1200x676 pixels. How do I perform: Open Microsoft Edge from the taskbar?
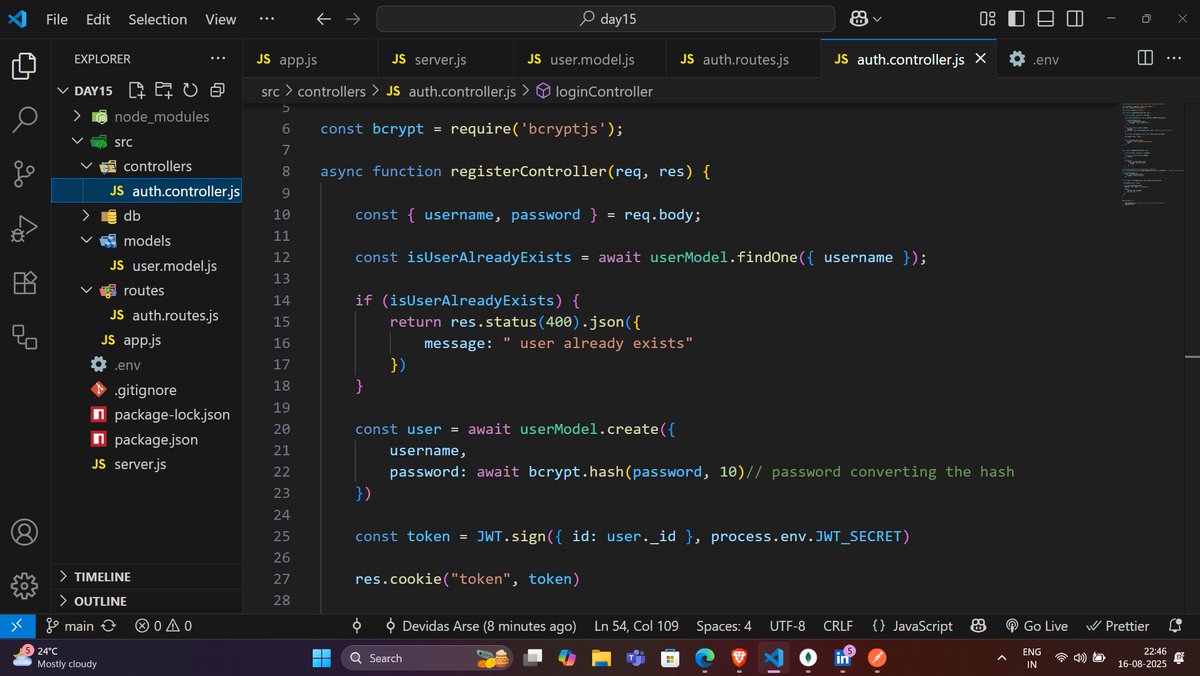pyautogui.click(x=704, y=658)
